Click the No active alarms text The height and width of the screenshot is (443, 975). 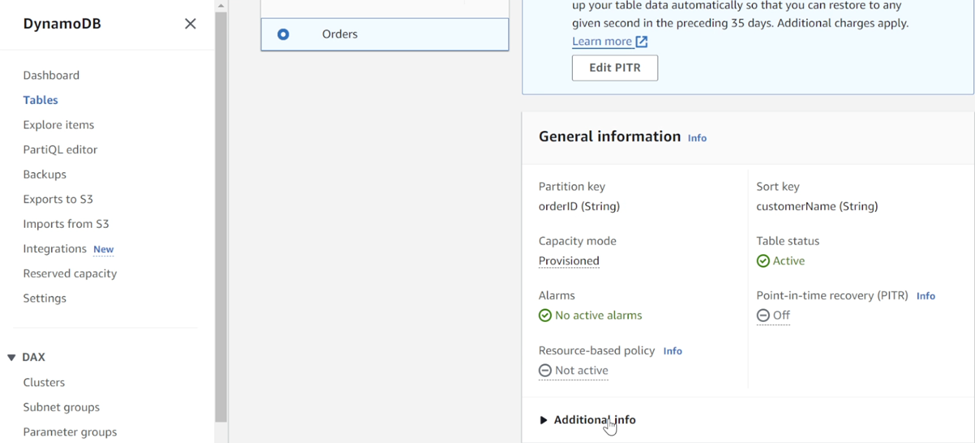coord(598,315)
